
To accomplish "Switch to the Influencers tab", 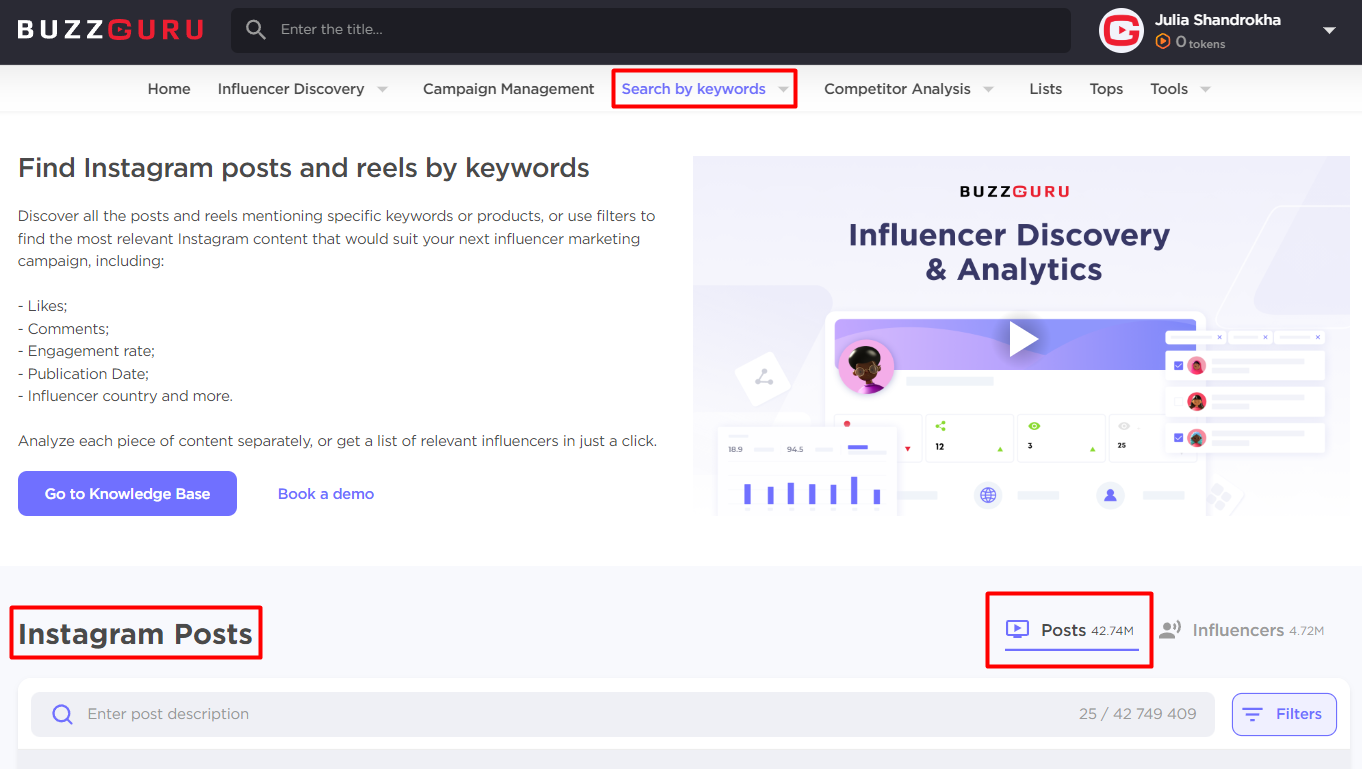I will (x=1241, y=631).
